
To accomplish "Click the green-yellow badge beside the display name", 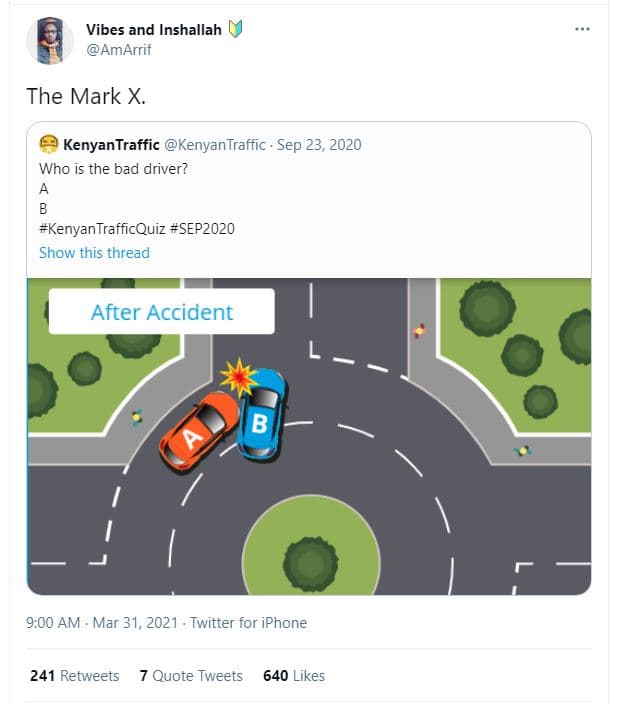I will click(x=237, y=29).
